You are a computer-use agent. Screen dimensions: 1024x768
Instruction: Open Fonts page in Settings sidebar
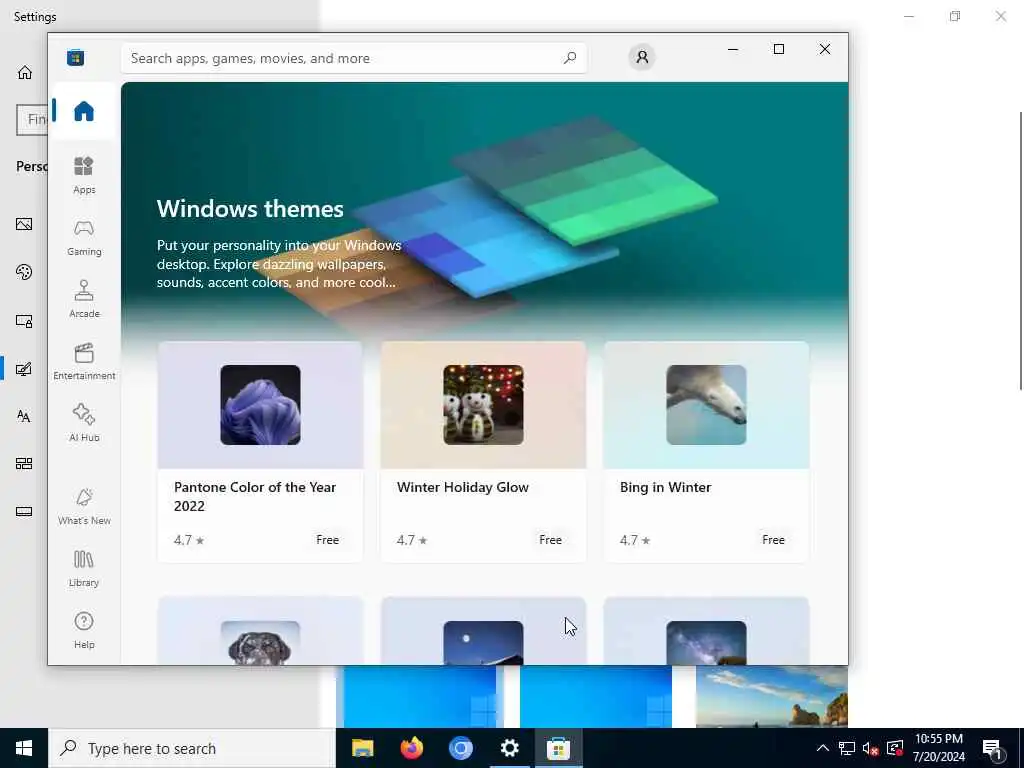[x=24, y=416]
